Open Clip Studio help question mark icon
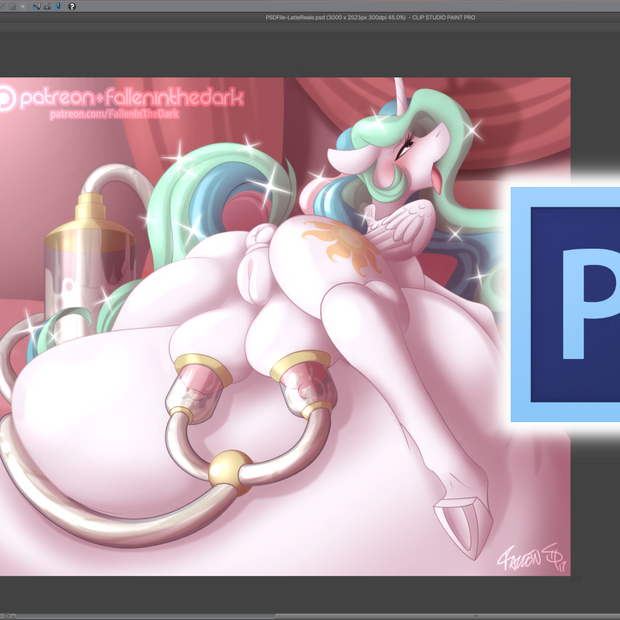Screen dimensions: 620x620 point(72,6)
